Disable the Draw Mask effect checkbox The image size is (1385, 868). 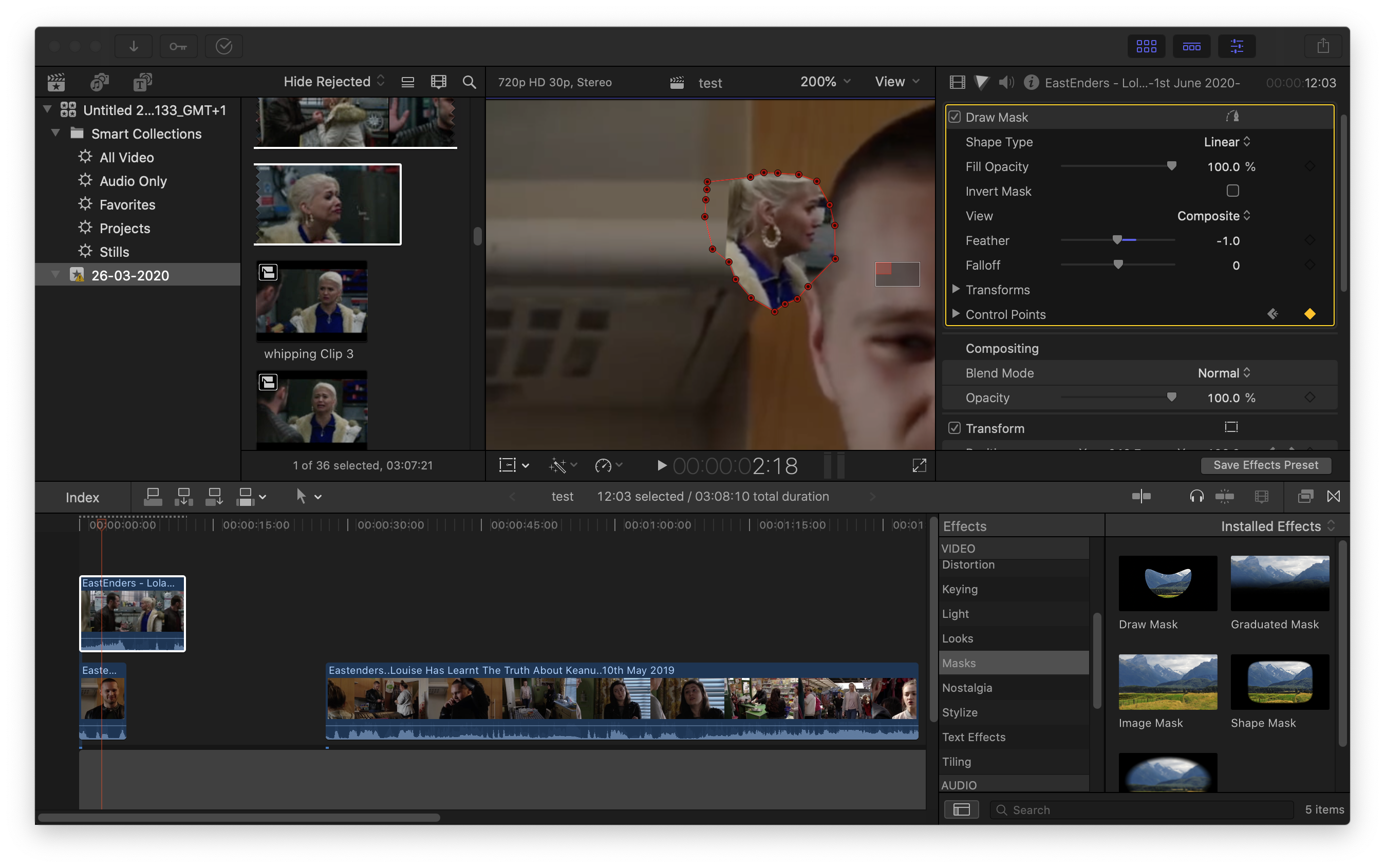tap(954, 117)
